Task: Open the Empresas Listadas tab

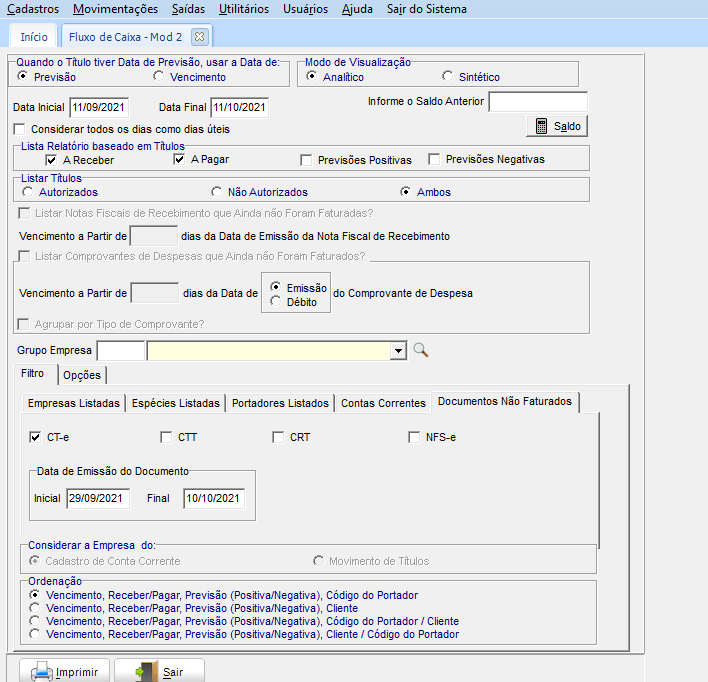Action: point(74,403)
